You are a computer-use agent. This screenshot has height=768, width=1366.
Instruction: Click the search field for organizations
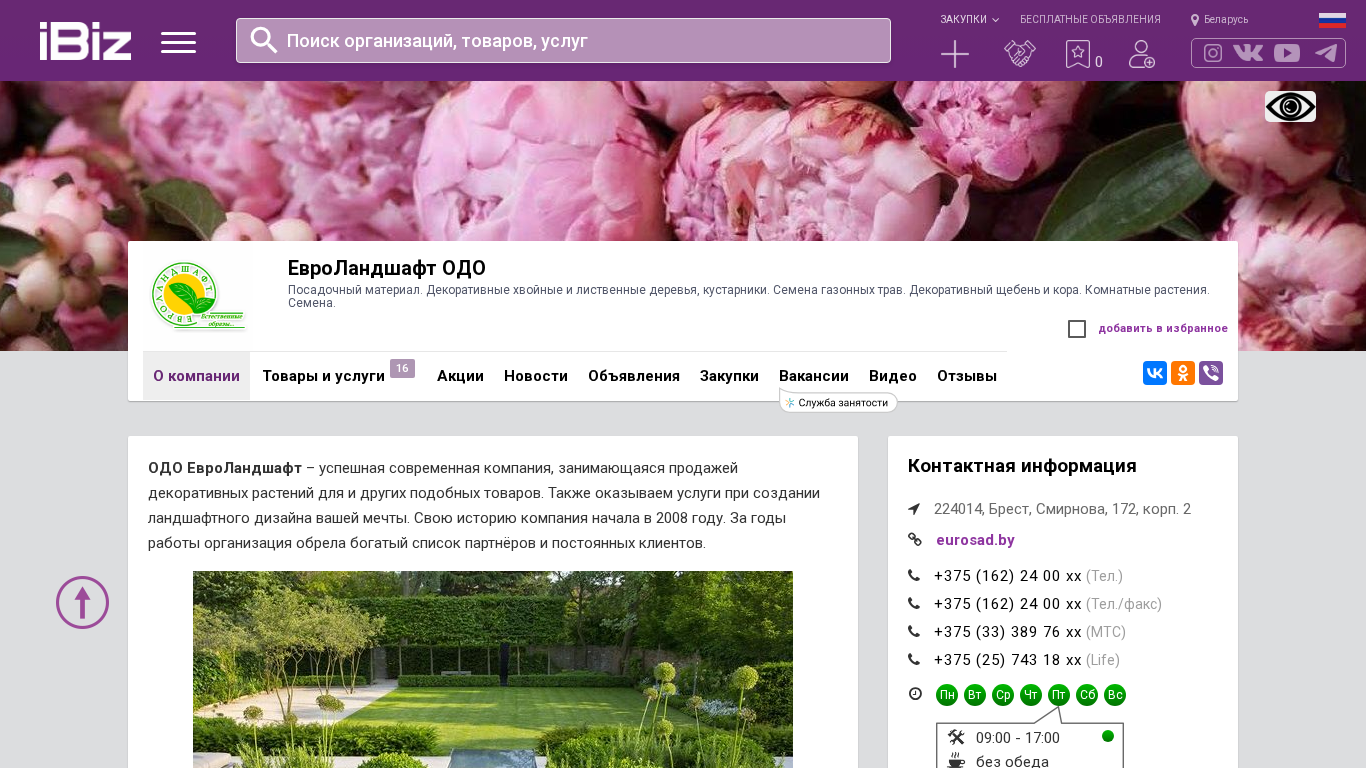click(580, 41)
